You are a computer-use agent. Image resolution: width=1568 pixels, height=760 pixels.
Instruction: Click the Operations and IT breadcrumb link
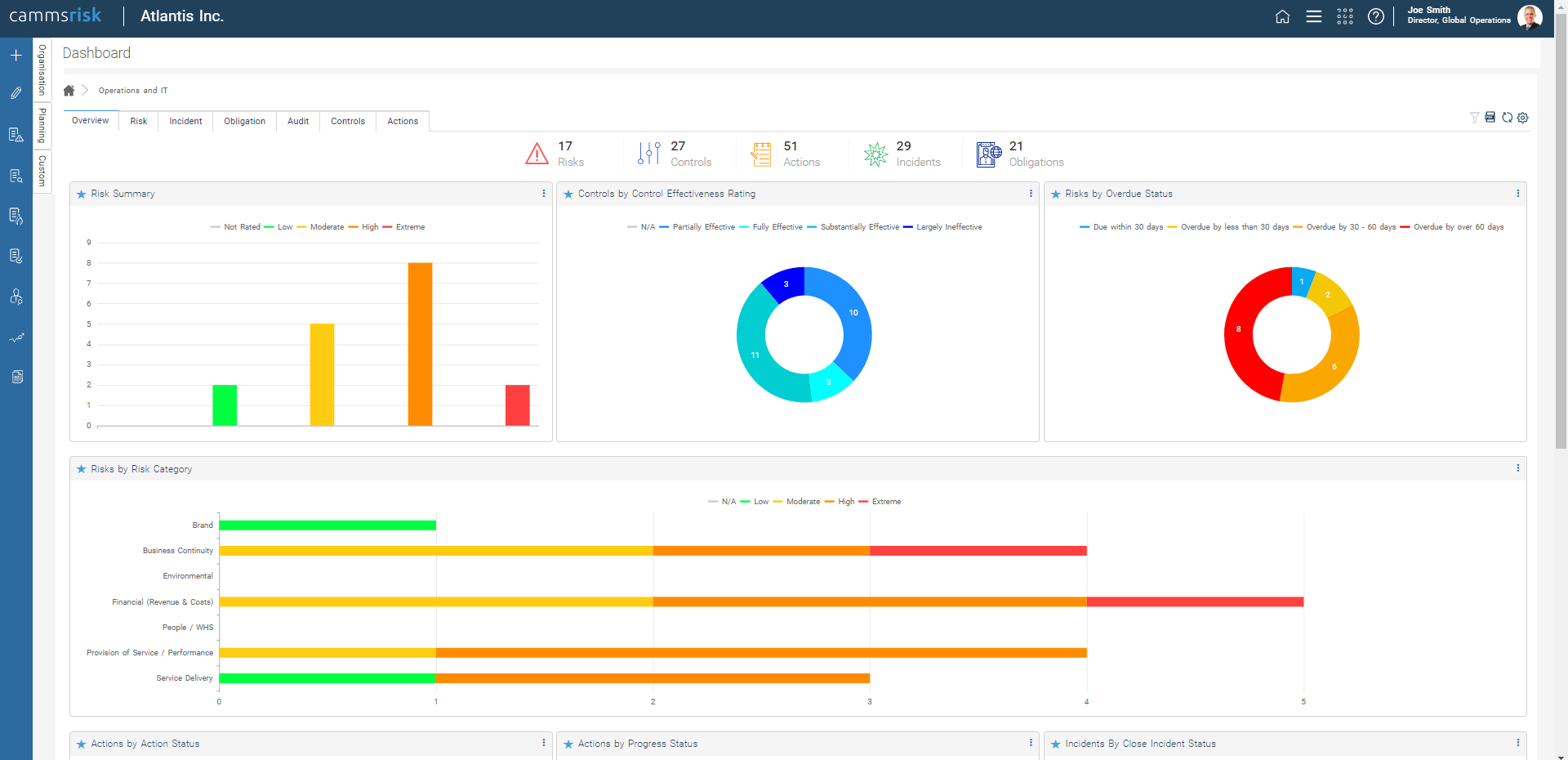click(x=133, y=91)
